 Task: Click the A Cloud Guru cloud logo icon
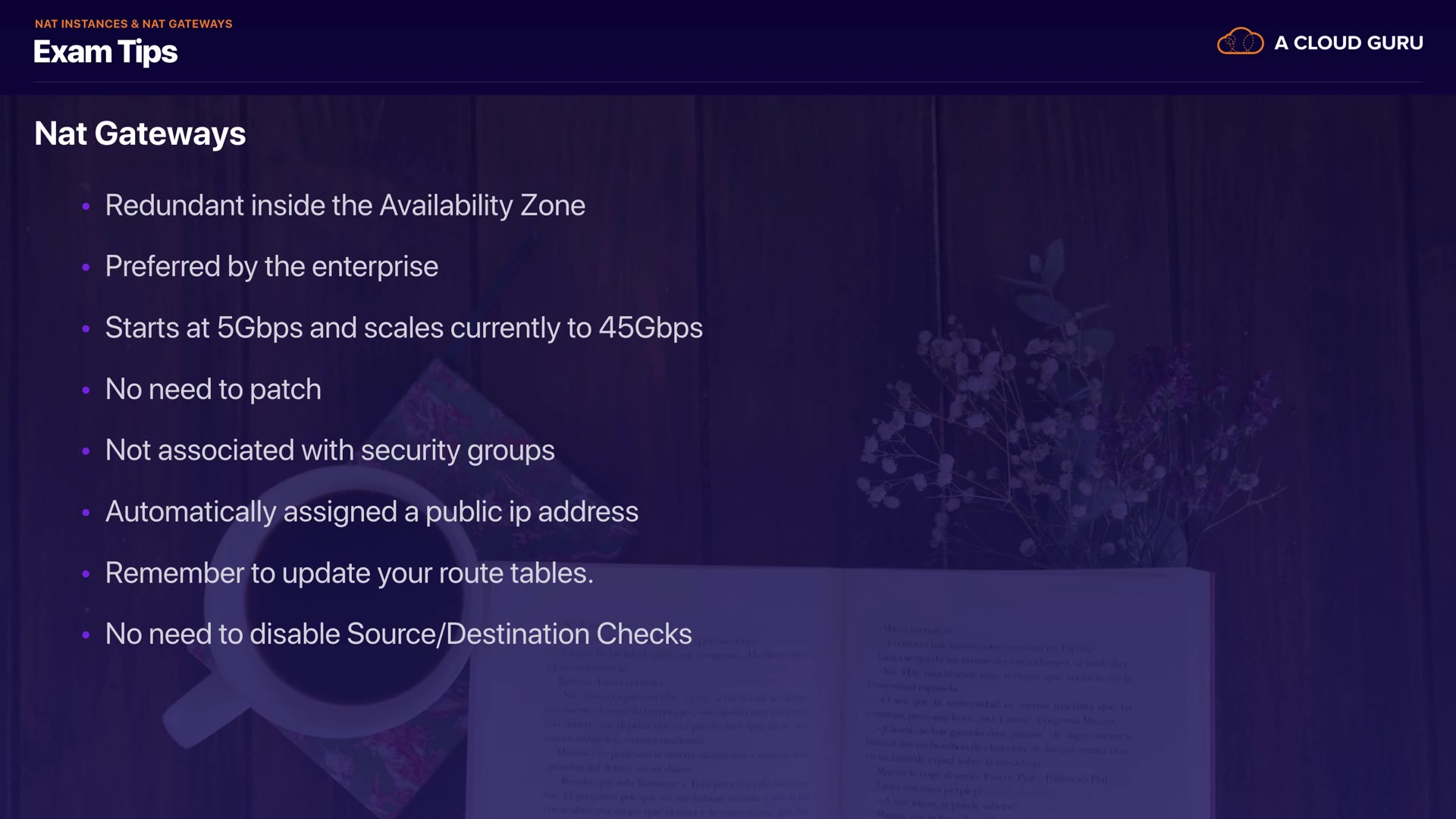pyautogui.click(x=1240, y=42)
